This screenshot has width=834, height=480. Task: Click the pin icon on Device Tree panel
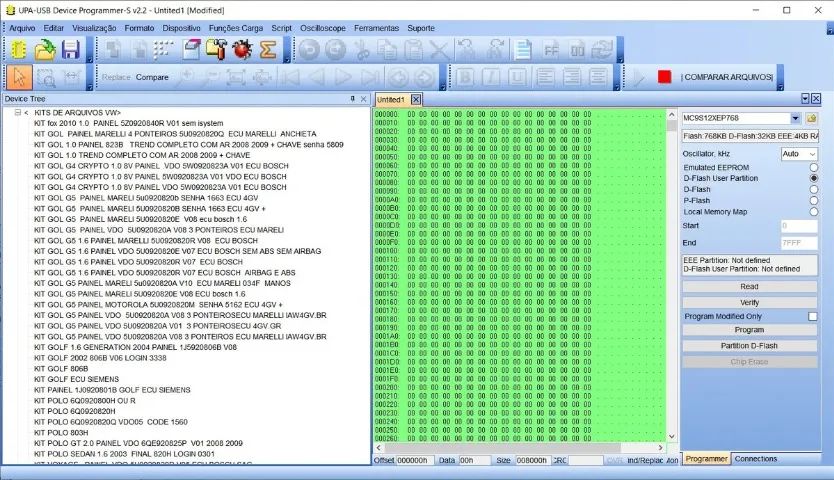352,99
